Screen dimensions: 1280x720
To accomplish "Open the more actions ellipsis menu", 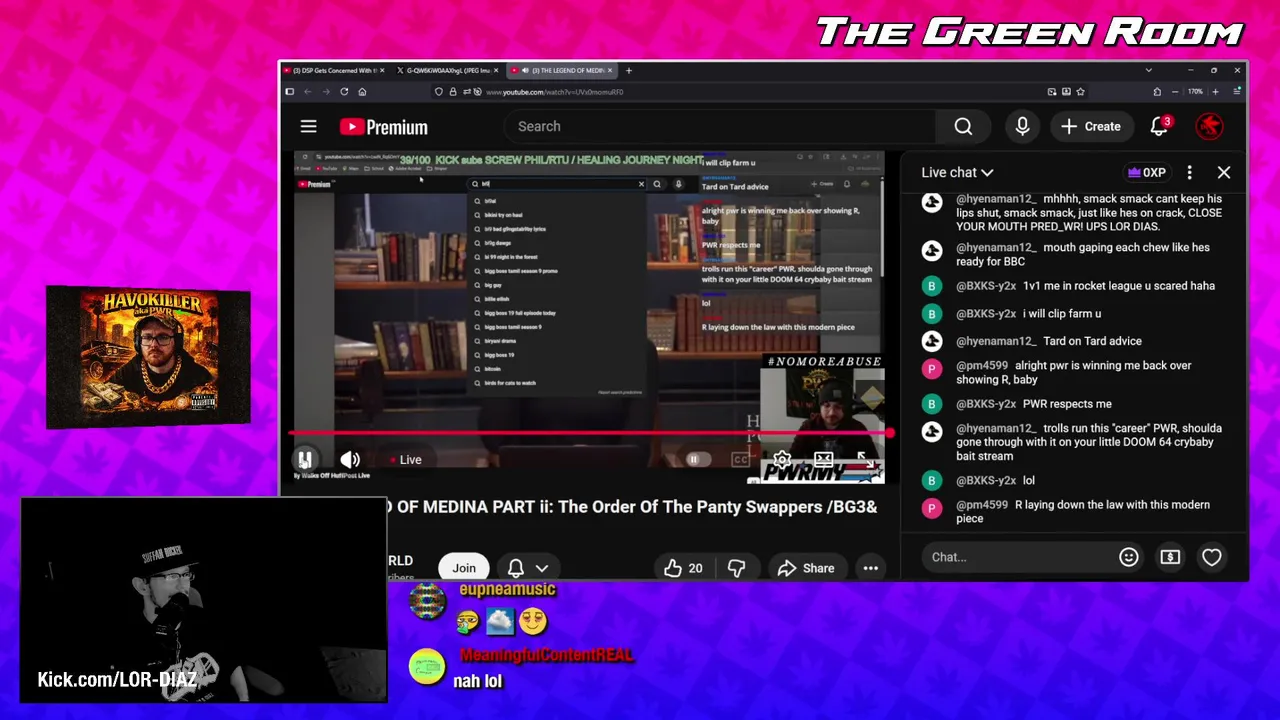I will tap(871, 568).
